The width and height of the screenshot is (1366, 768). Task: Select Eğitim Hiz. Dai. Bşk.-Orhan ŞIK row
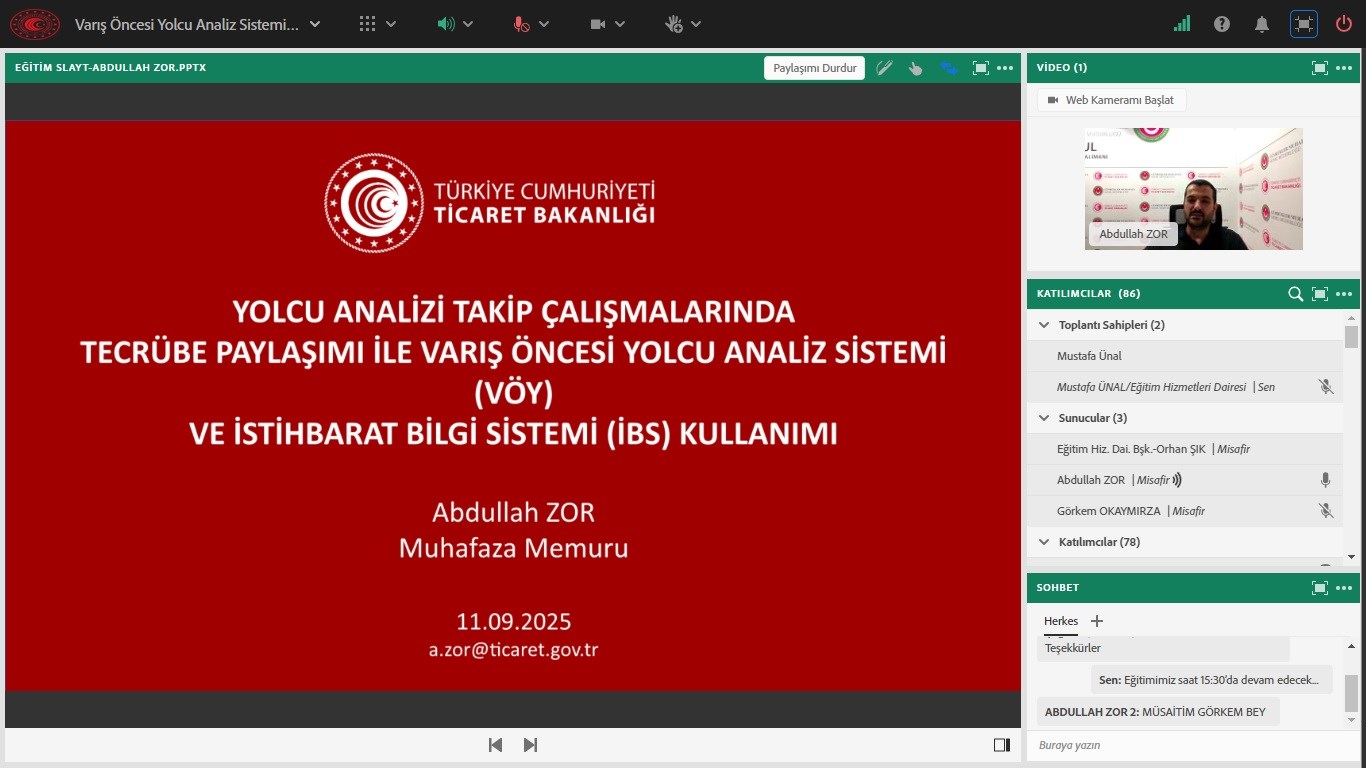[x=1185, y=449]
